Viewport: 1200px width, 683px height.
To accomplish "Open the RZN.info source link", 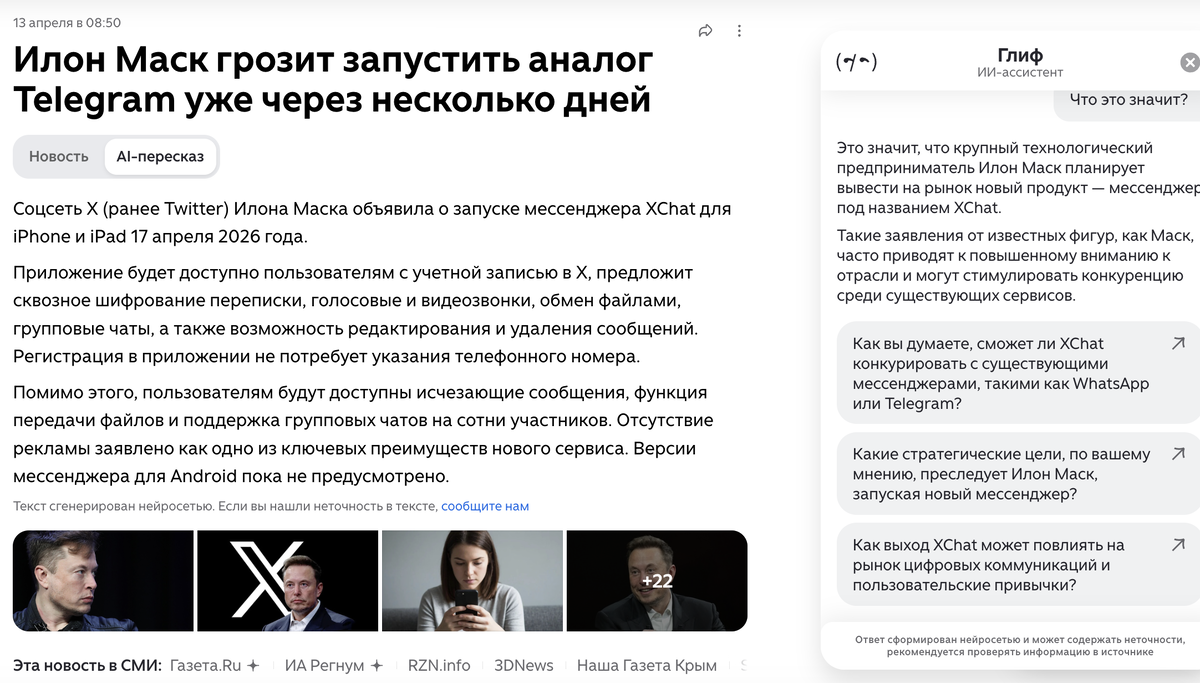I will (439, 665).
